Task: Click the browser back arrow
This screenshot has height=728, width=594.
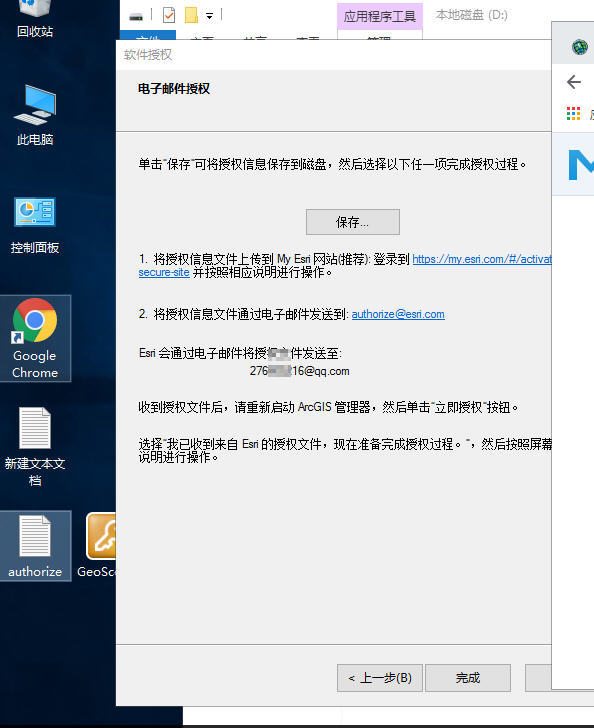Action: pos(574,82)
